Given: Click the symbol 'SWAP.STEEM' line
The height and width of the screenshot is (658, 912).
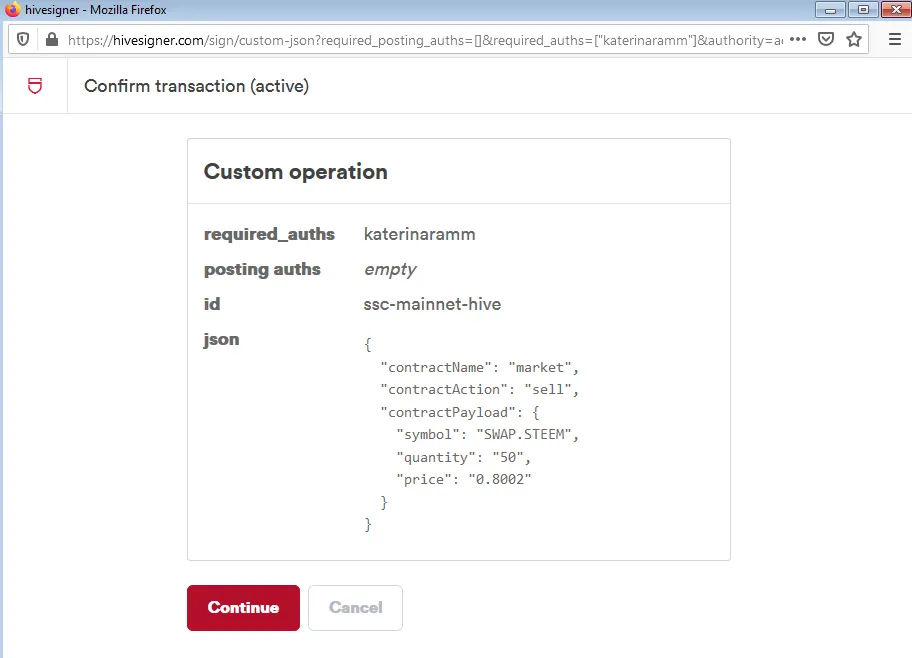Looking at the screenshot, I should 487,435.
